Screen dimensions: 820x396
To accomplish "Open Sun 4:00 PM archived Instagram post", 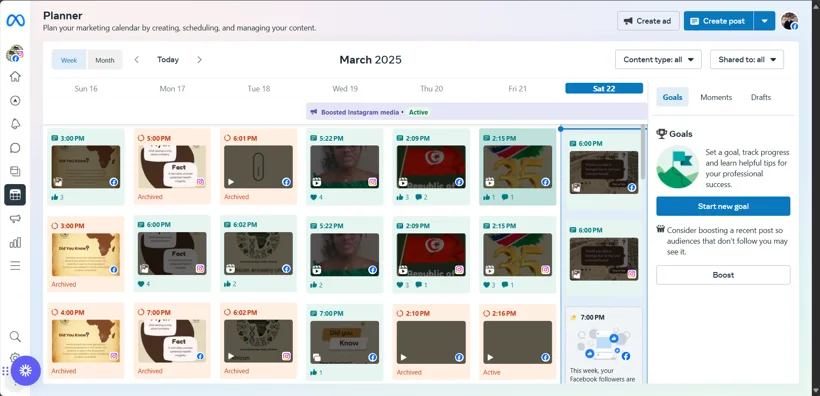I will click(86, 341).
